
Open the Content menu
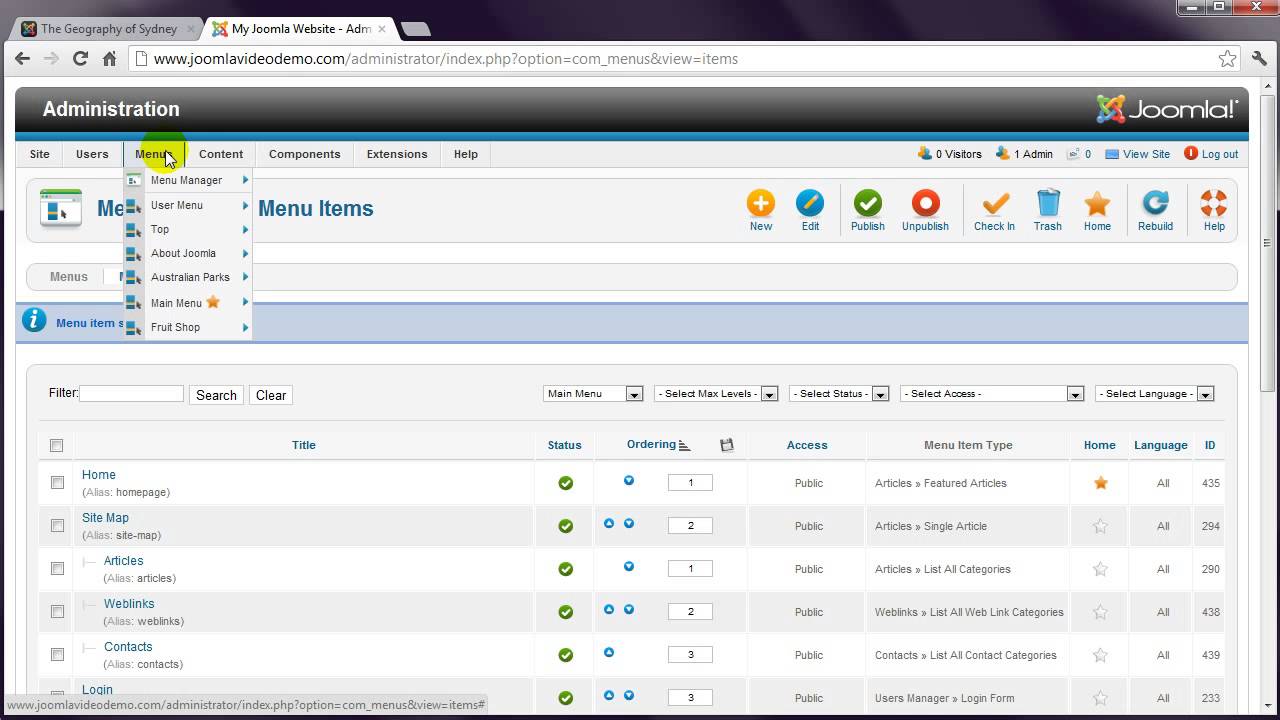pyautogui.click(x=221, y=154)
